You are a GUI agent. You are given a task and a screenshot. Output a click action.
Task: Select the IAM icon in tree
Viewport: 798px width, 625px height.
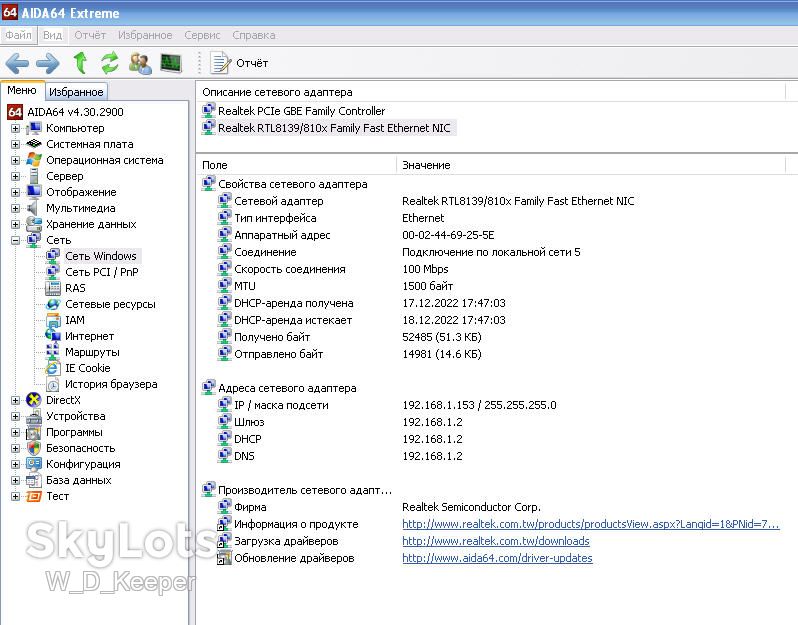click(x=53, y=320)
